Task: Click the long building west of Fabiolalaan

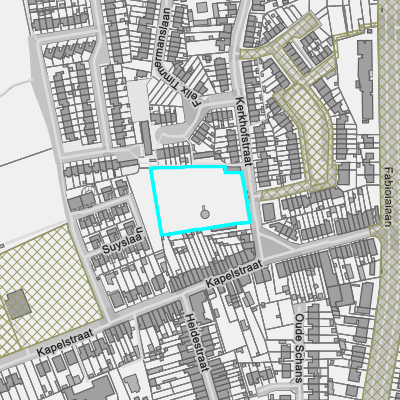Action: coord(365,81)
